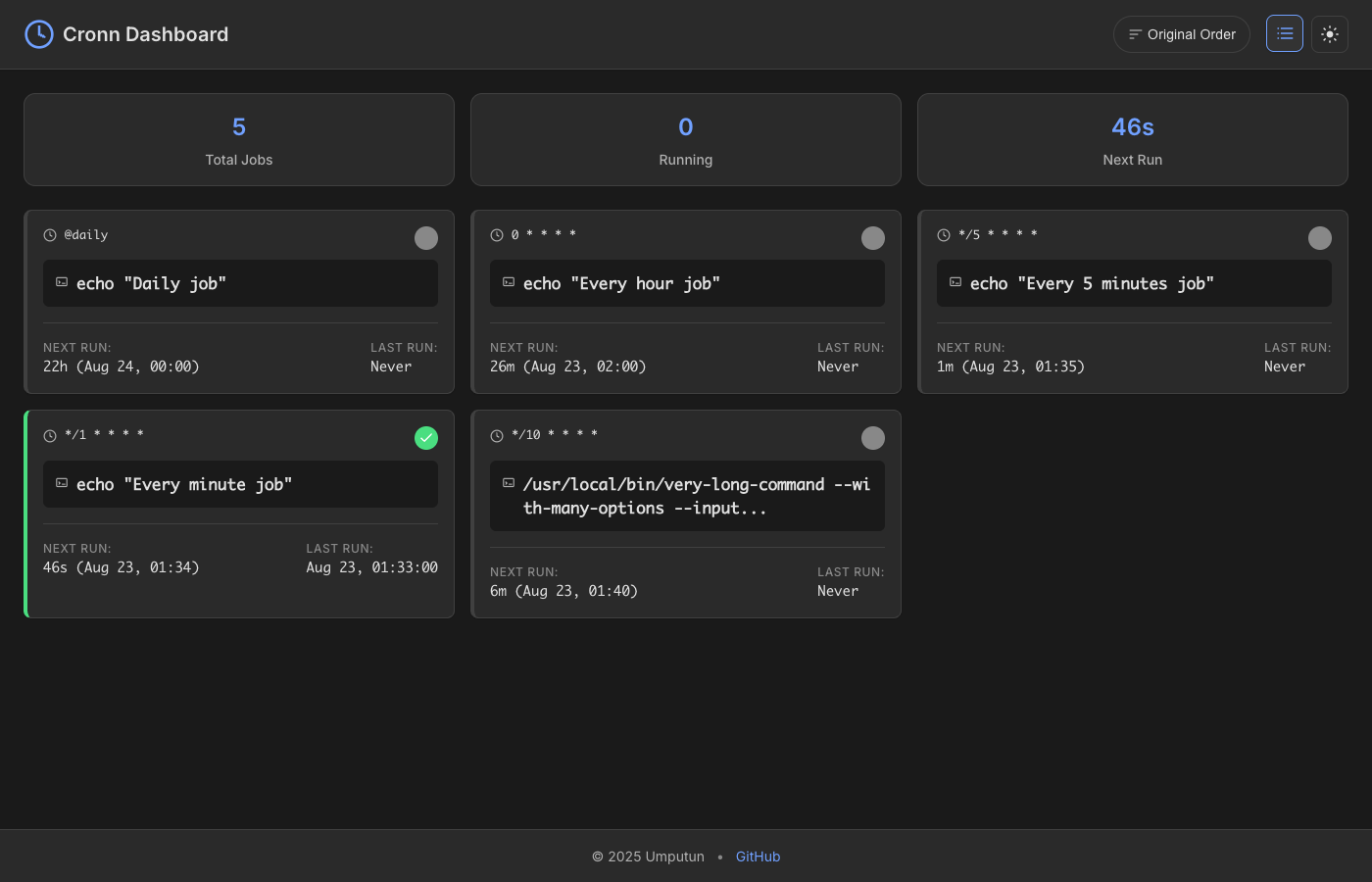Click the Cronn Dashboard title
The image size is (1372, 882).
point(145,34)
